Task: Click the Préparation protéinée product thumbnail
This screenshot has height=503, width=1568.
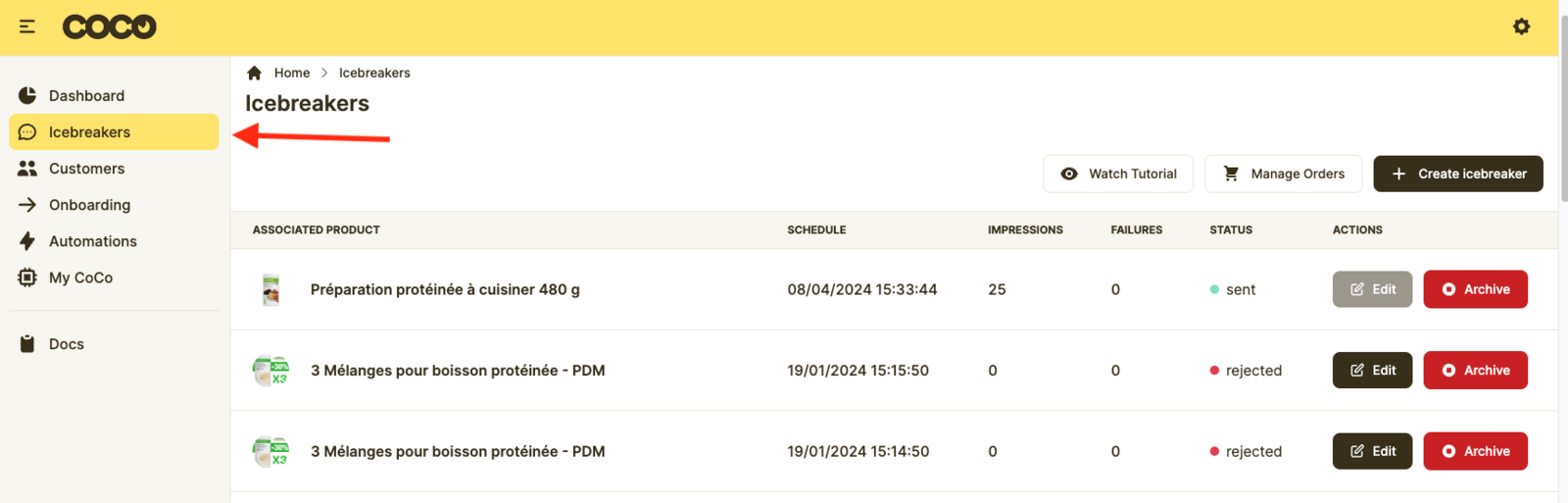Action: tap(271, 290)
